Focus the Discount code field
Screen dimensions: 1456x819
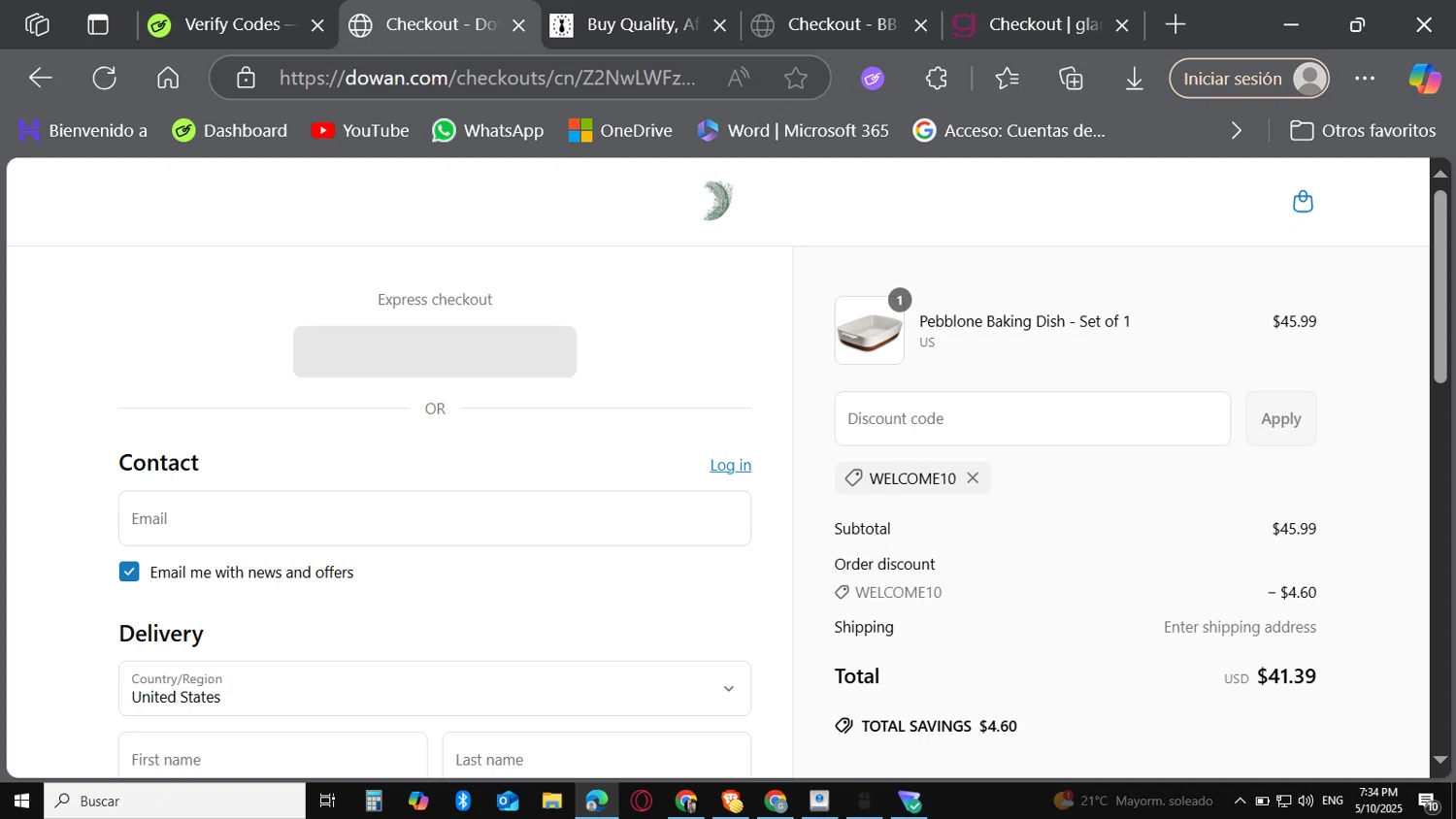click(x=1032, y=419)
